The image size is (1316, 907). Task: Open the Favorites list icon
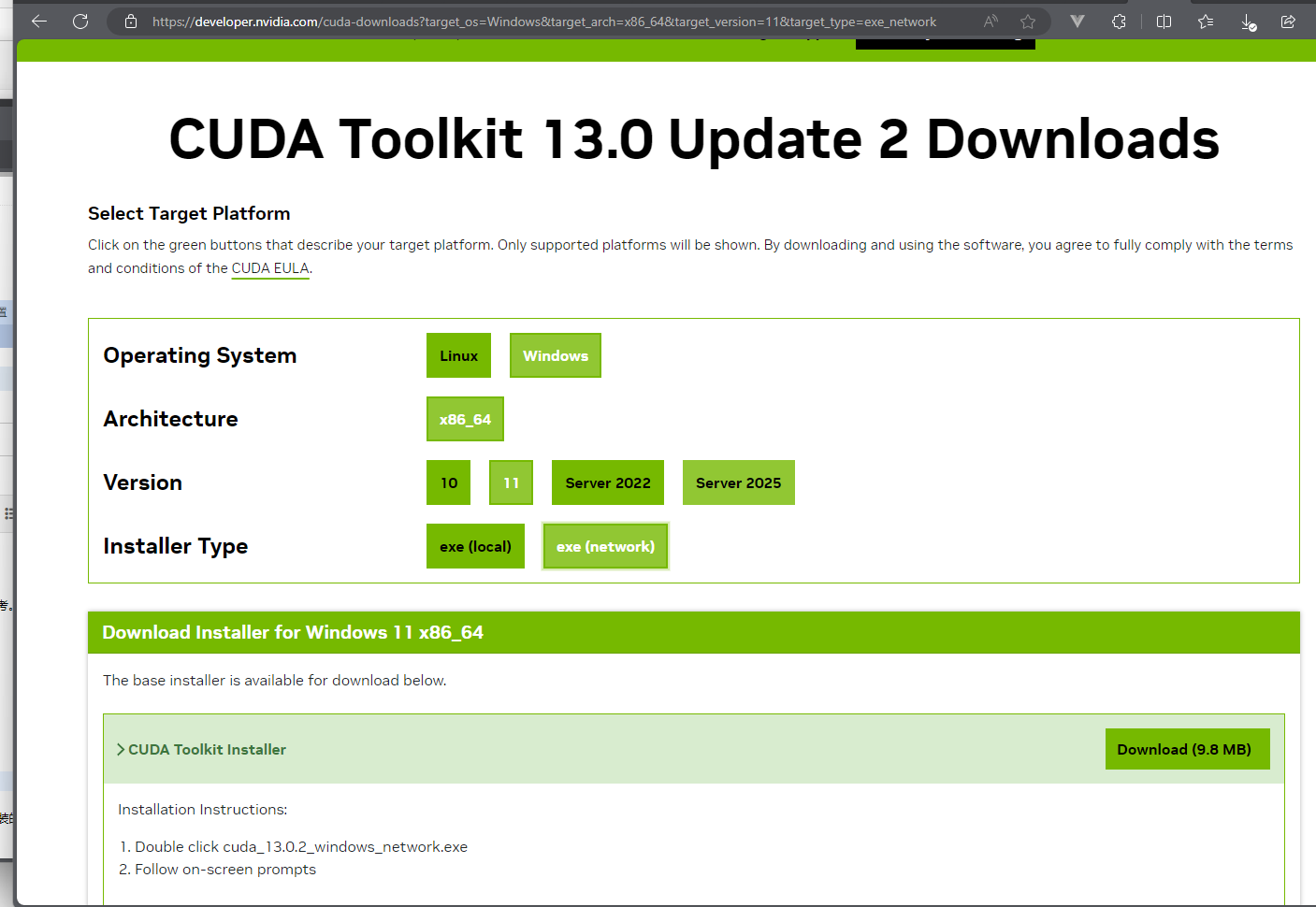pos(1206,21)
